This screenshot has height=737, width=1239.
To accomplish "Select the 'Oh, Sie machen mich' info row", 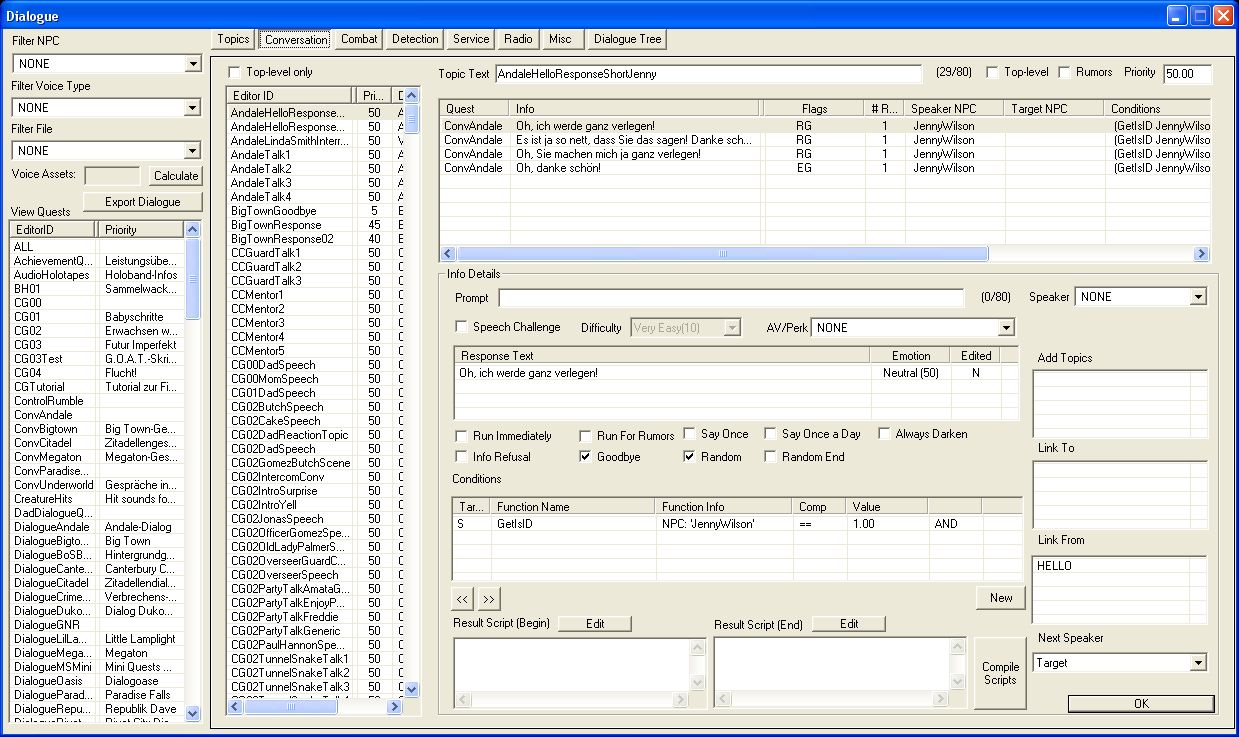I will [x=825, y=154].
